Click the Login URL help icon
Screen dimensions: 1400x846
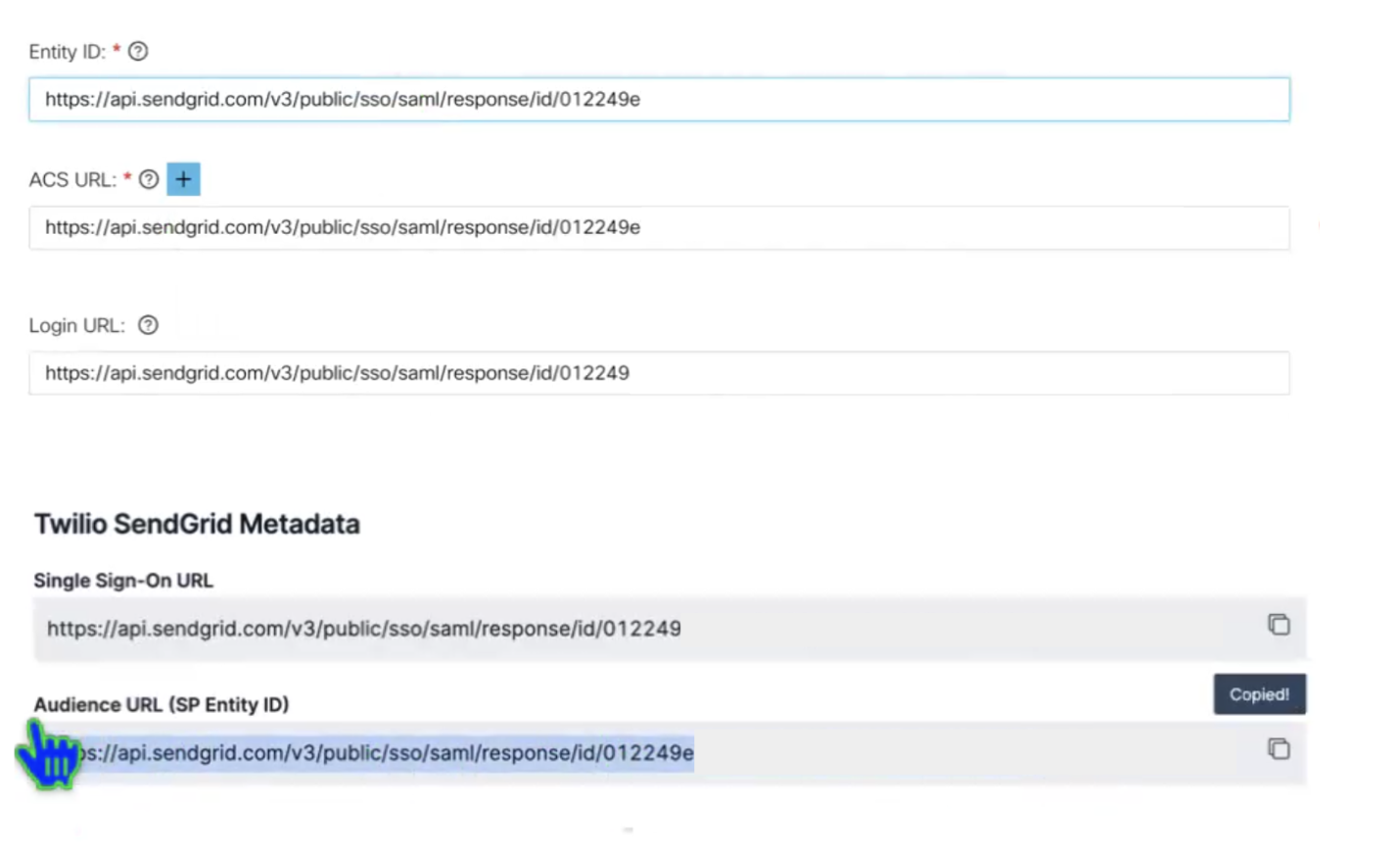click(x=148, y=325)
